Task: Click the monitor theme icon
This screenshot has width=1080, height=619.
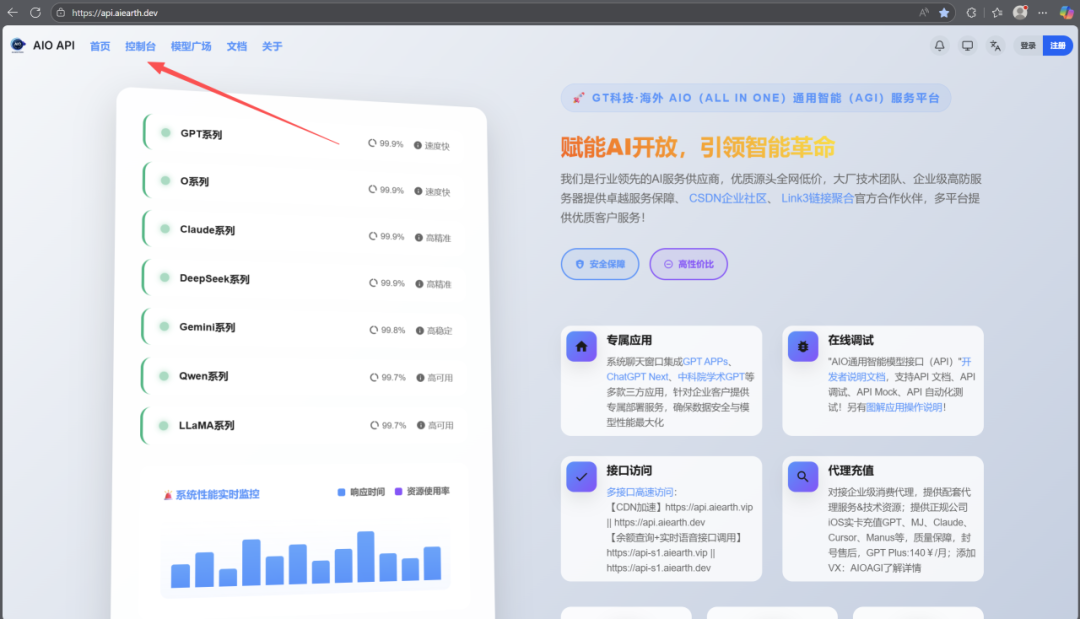Action: (968, 46)
